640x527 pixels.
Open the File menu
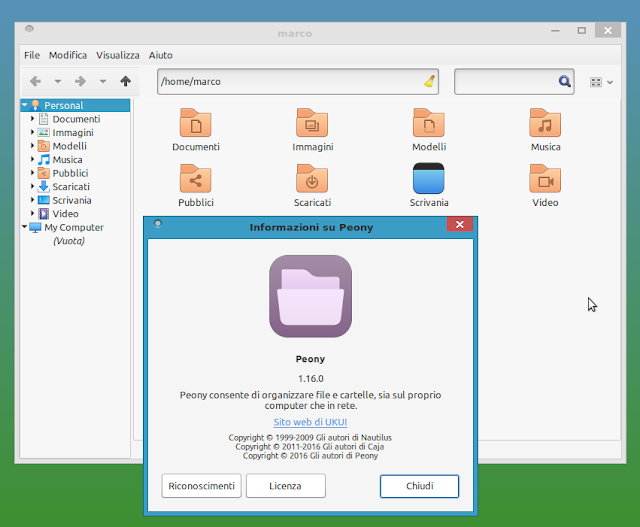[x=32, y=55]
